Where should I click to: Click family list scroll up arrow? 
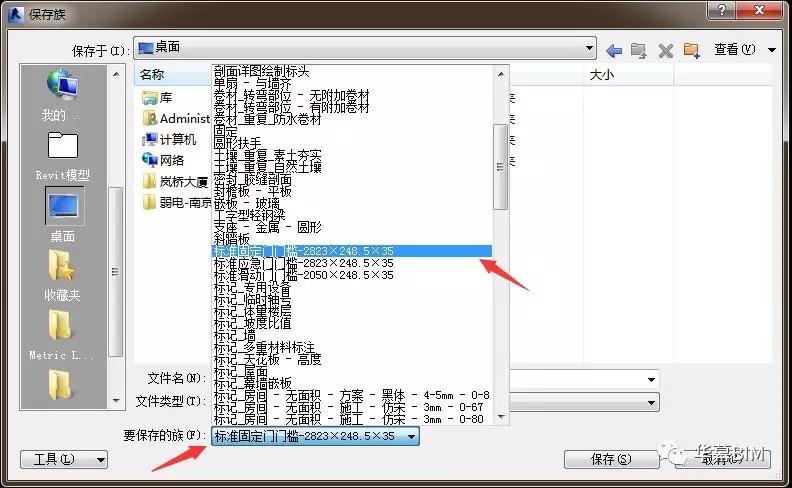pos(501,74)
